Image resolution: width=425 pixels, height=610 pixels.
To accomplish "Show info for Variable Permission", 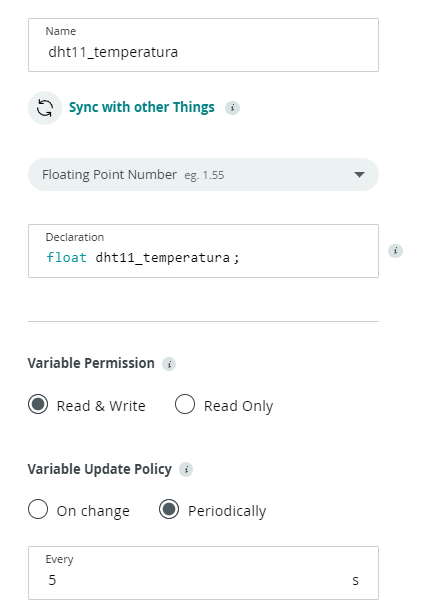I will point(169,364).
